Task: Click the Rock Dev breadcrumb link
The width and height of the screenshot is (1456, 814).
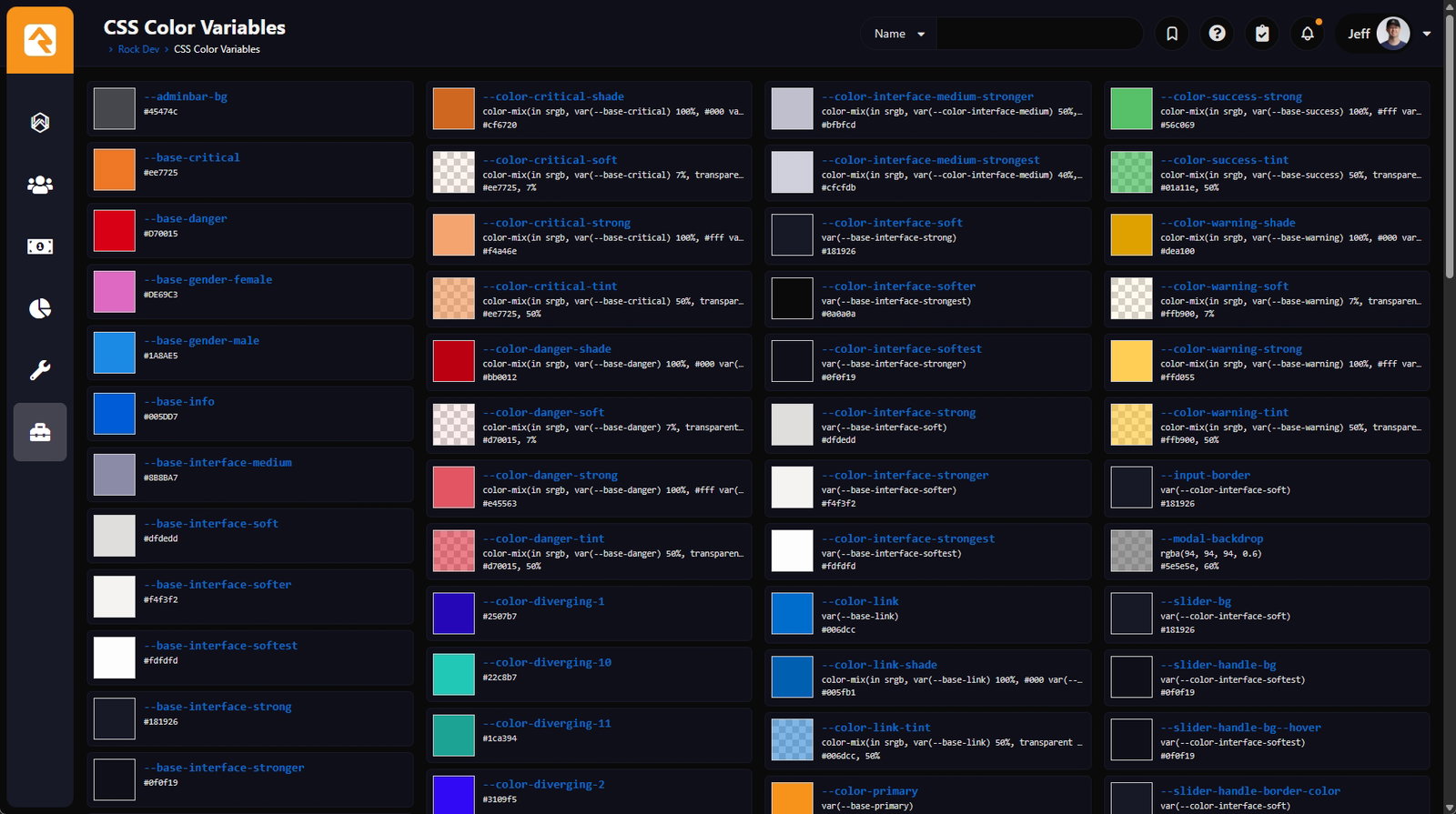Action: tap(138, 49)
